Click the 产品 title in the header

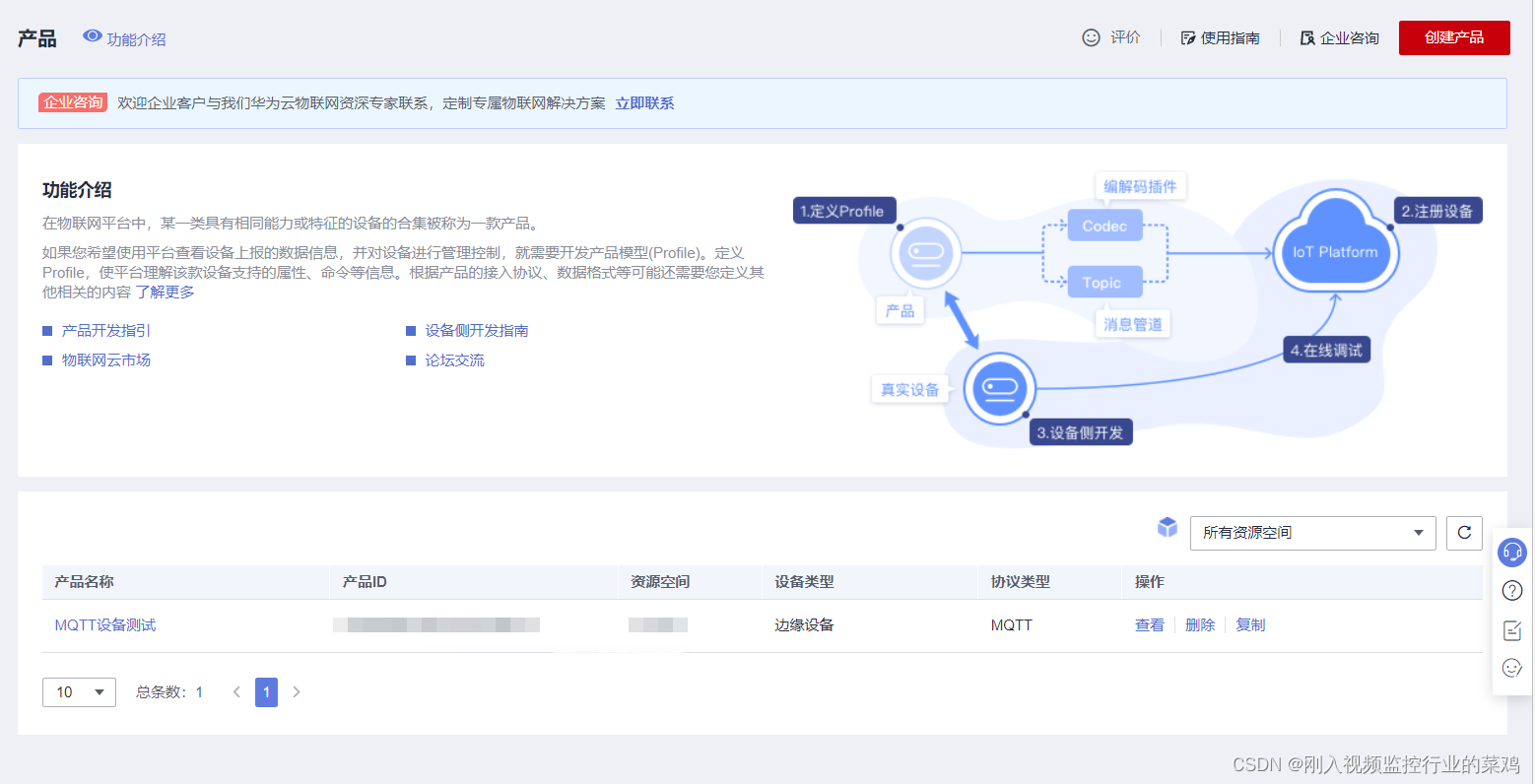click(x=36, y=37)
